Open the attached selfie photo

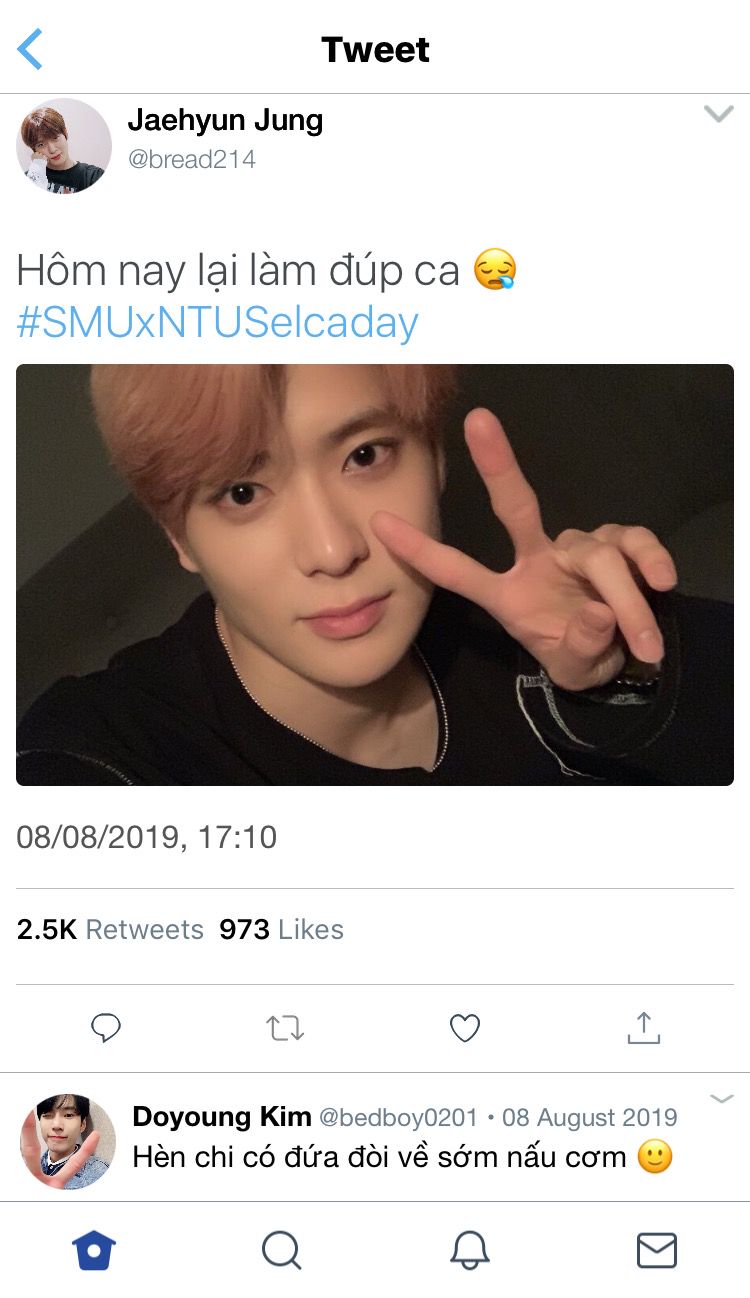(x=375, y=574)
